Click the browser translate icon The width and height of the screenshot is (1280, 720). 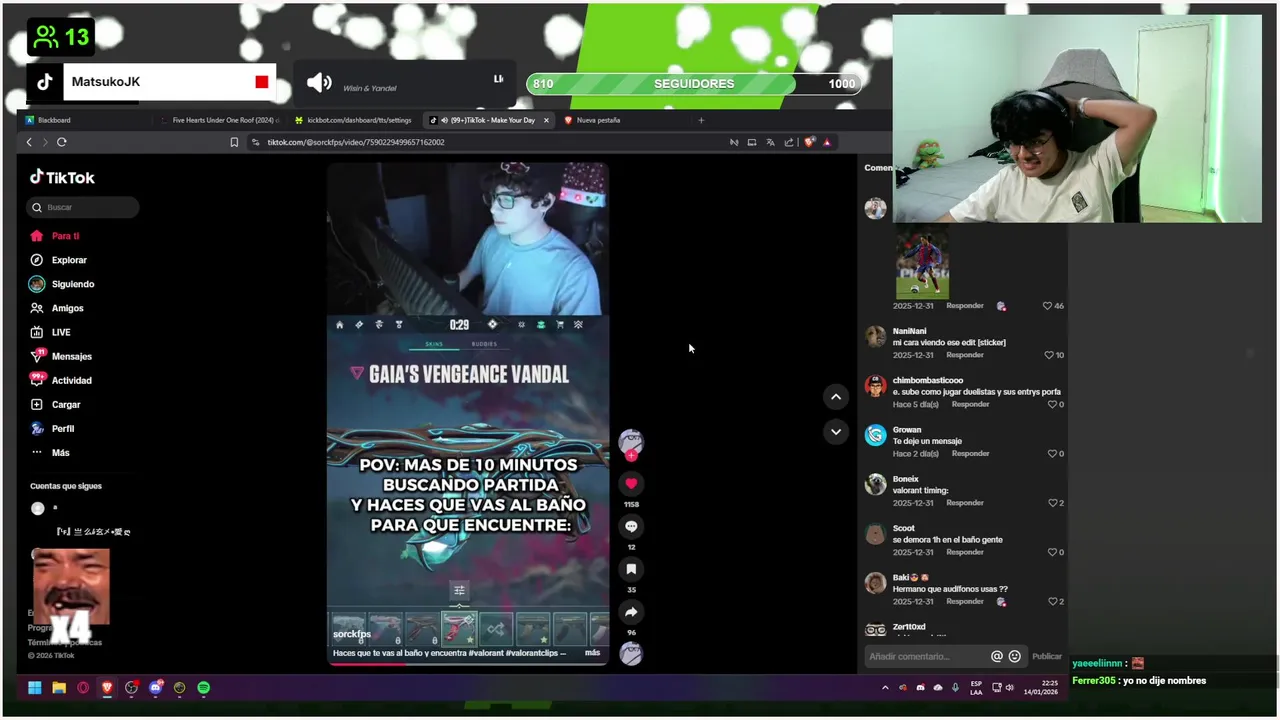tap(770, 142)
